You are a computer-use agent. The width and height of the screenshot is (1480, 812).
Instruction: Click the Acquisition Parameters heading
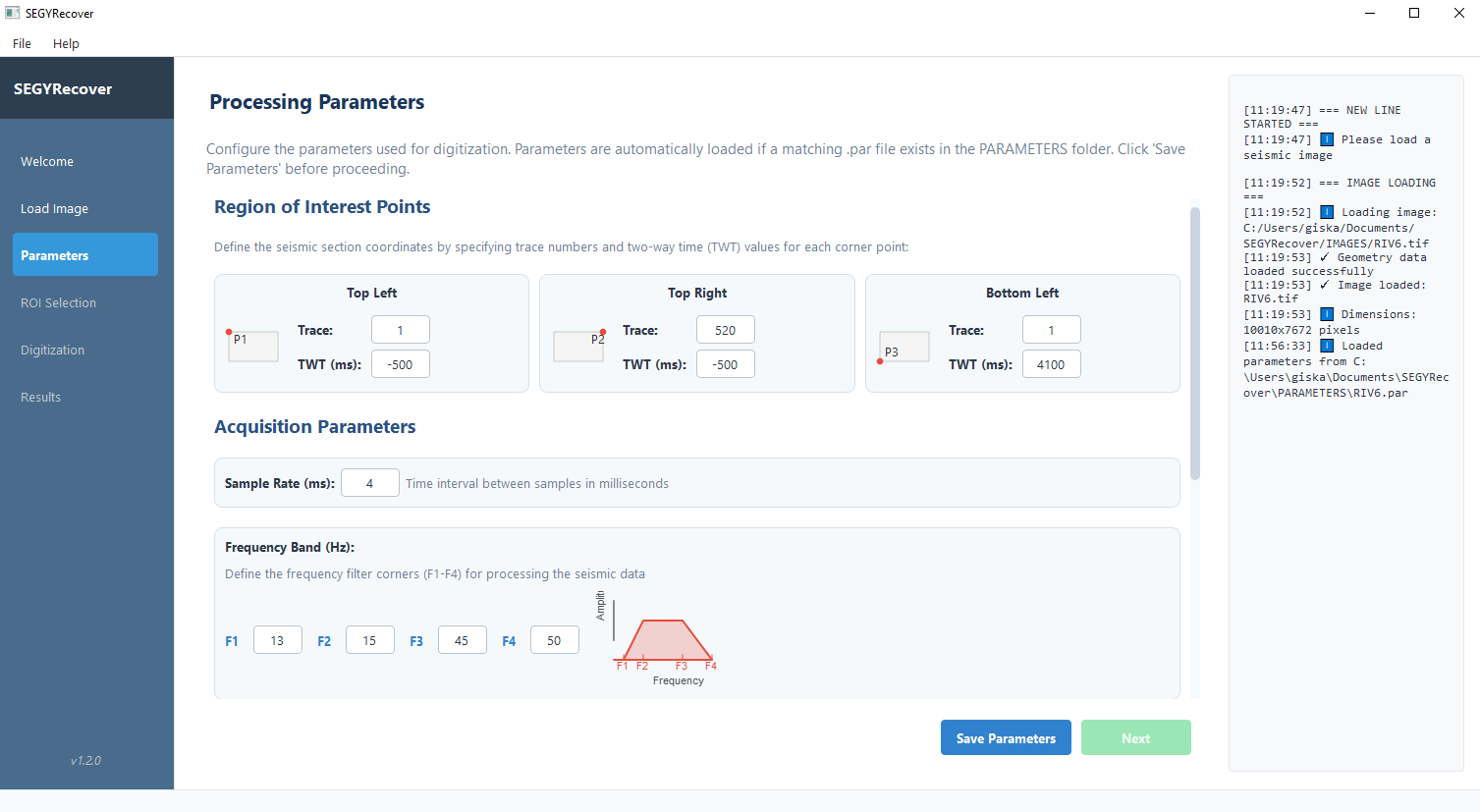(315, 427)
